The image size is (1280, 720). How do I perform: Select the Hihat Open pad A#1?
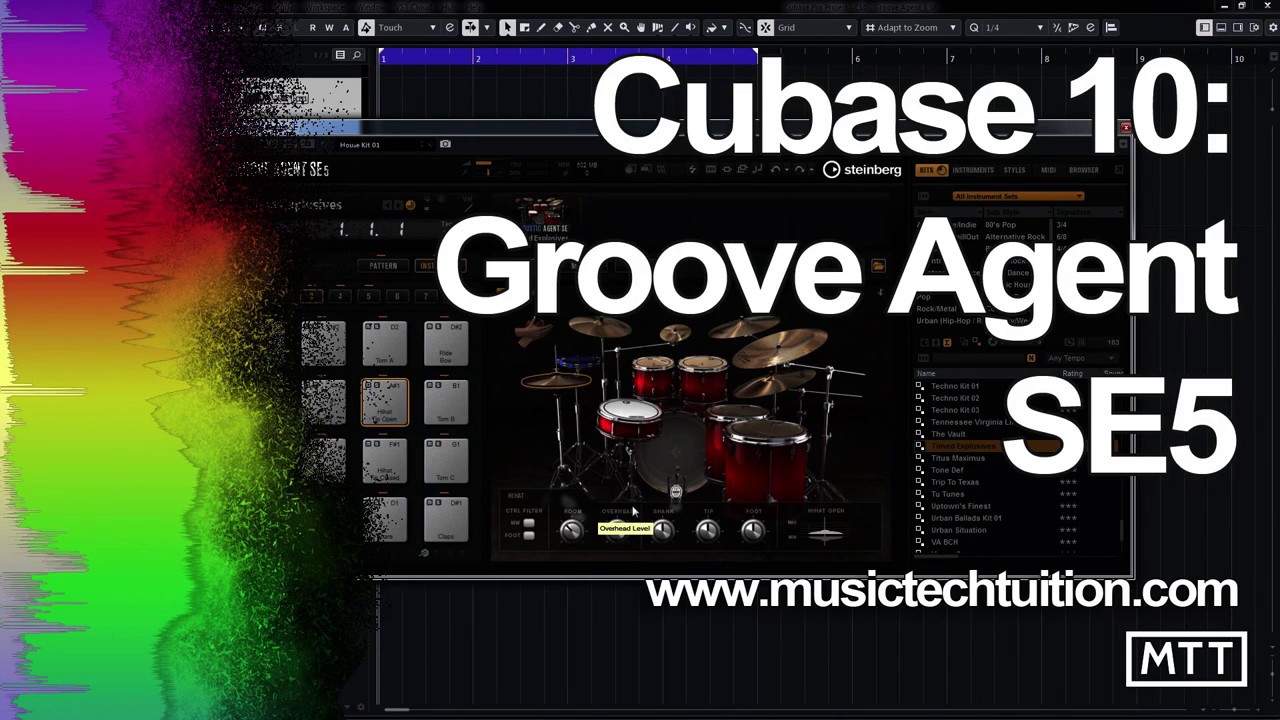[x=385, y=402]
